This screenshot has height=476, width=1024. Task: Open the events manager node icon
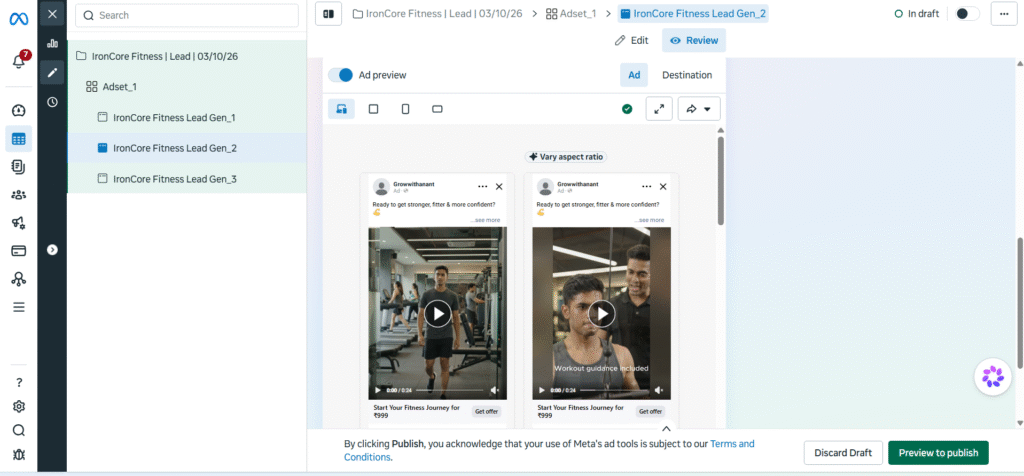(x=19, y=279)
